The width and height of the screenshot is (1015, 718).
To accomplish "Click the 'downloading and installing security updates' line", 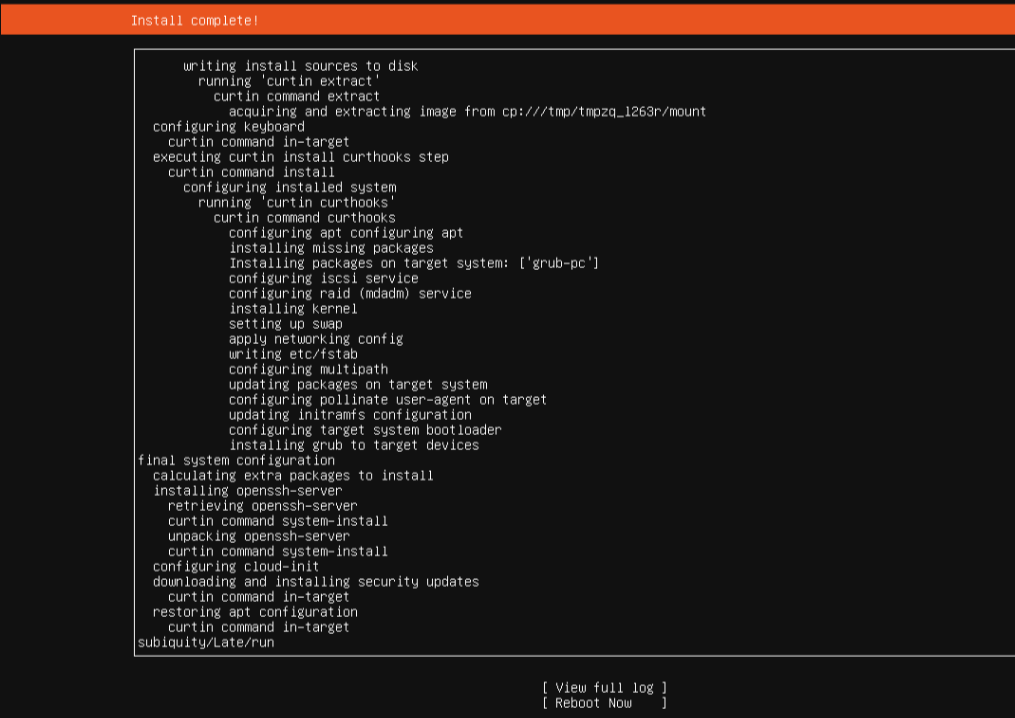I will coord(315,581).
